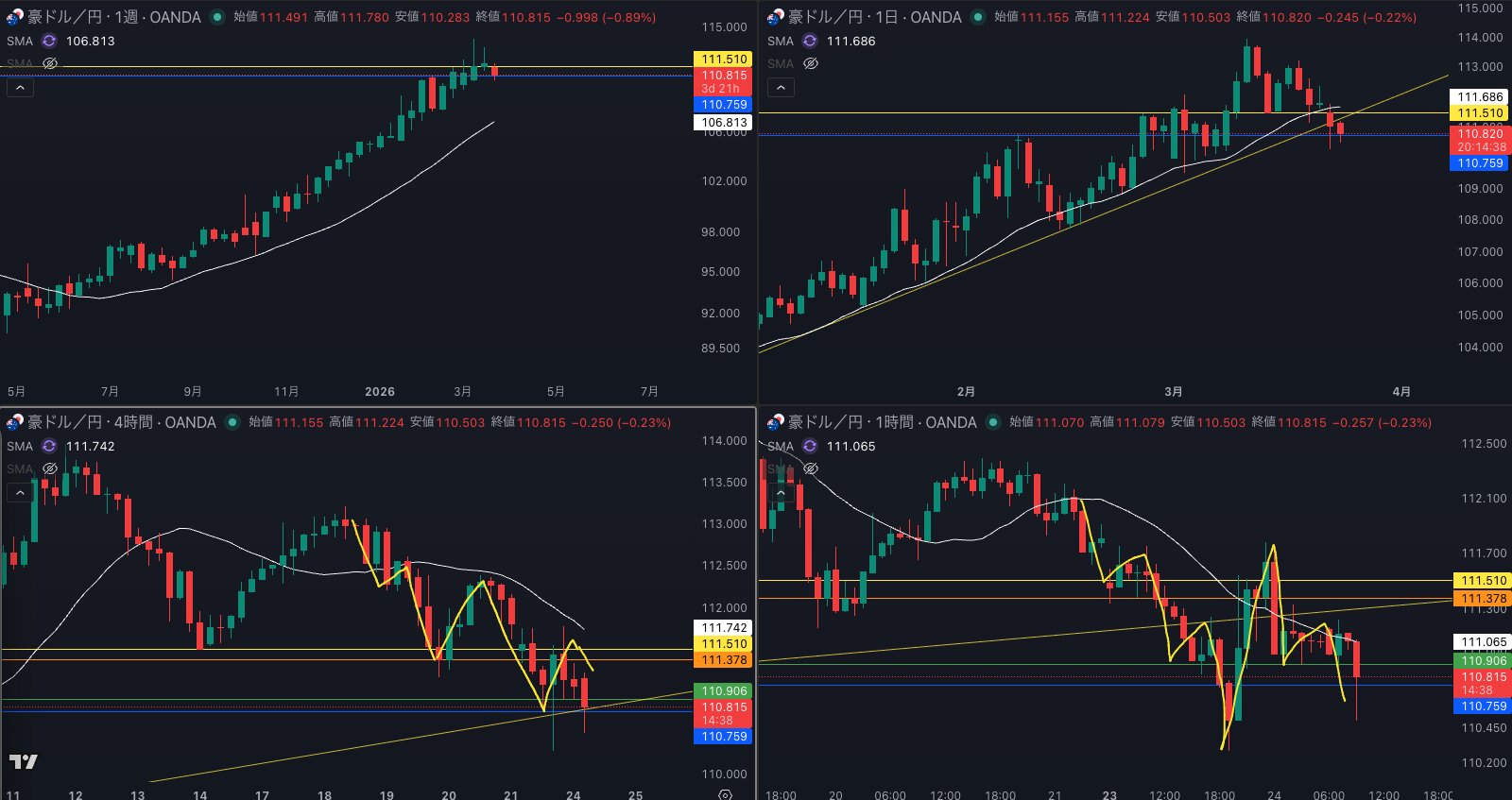1512x800 pixels.
Task: Show the hidden SMA on the weekly chart
Action: [x=50, y=63]
